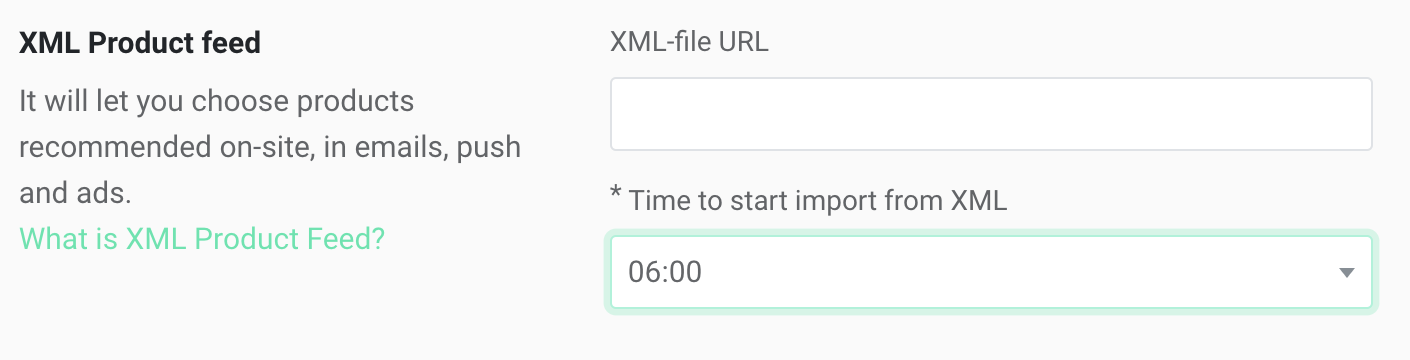Expand time list via the caret arrow
This screenshot has height=360, width=1410.
tap(1346, 273)
